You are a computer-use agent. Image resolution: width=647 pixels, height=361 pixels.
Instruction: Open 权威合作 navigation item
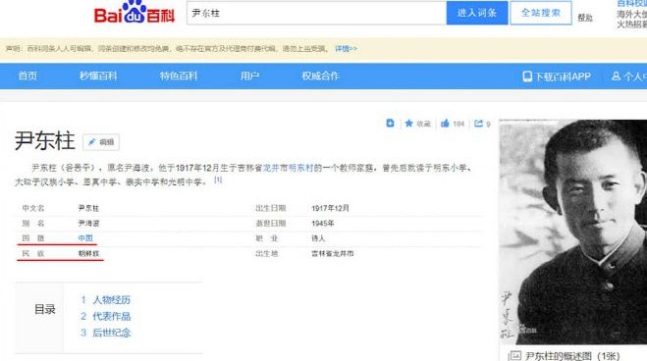pos(320,76)
